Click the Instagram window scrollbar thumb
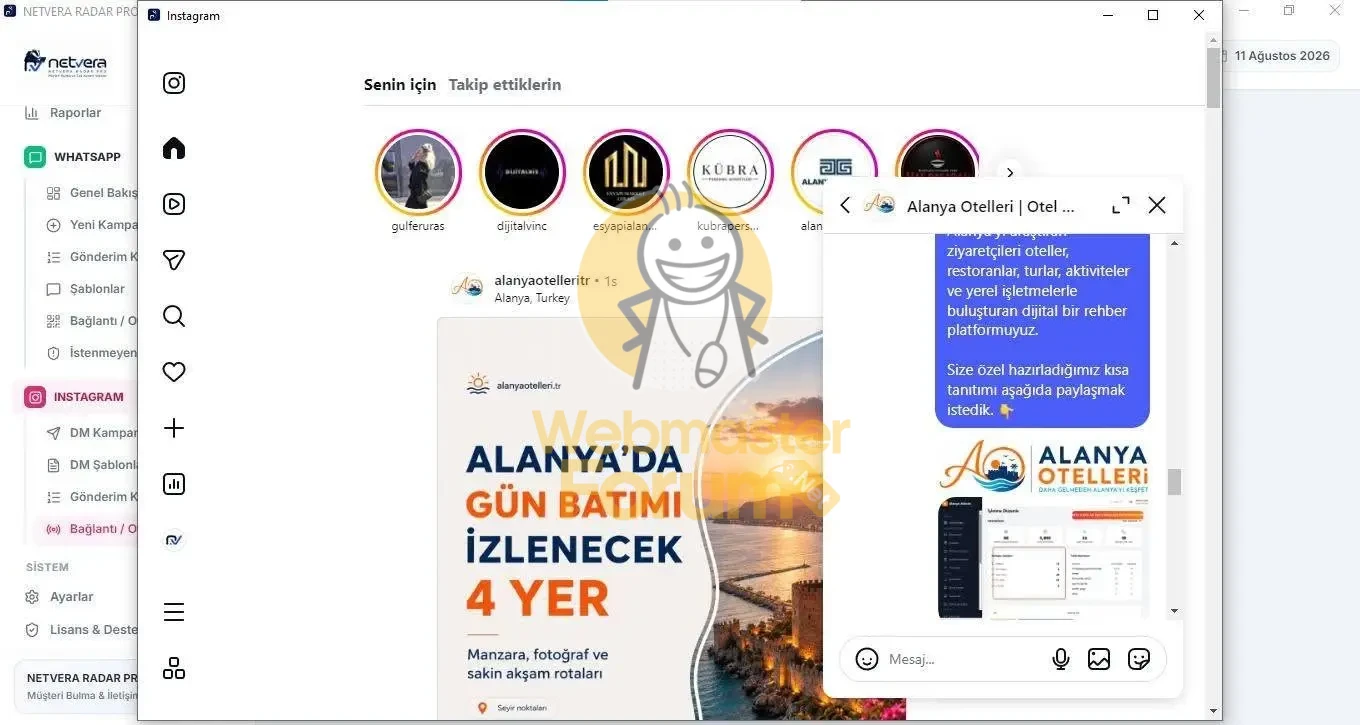Image resolution: width=1360 pixels, height=725 pixels. point(1213,77)
